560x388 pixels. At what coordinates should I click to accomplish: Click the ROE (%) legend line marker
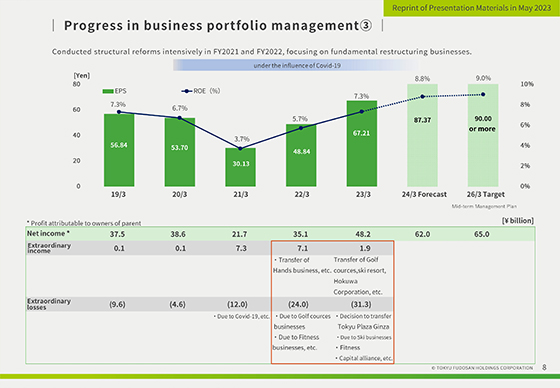click(x=187, y=91)
